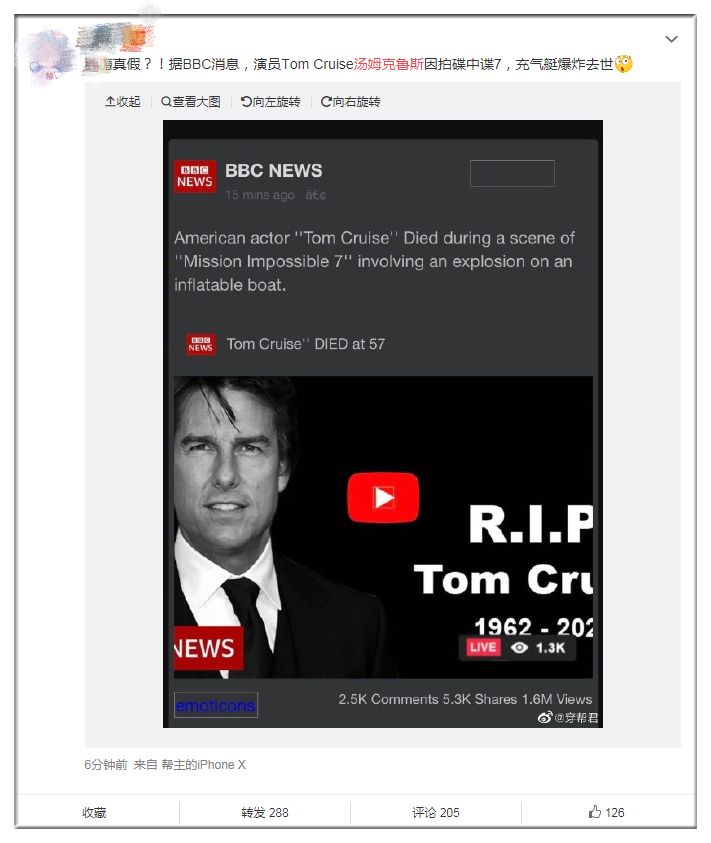
Task: Collapse the image with 收起
Action: pos(123,102)
